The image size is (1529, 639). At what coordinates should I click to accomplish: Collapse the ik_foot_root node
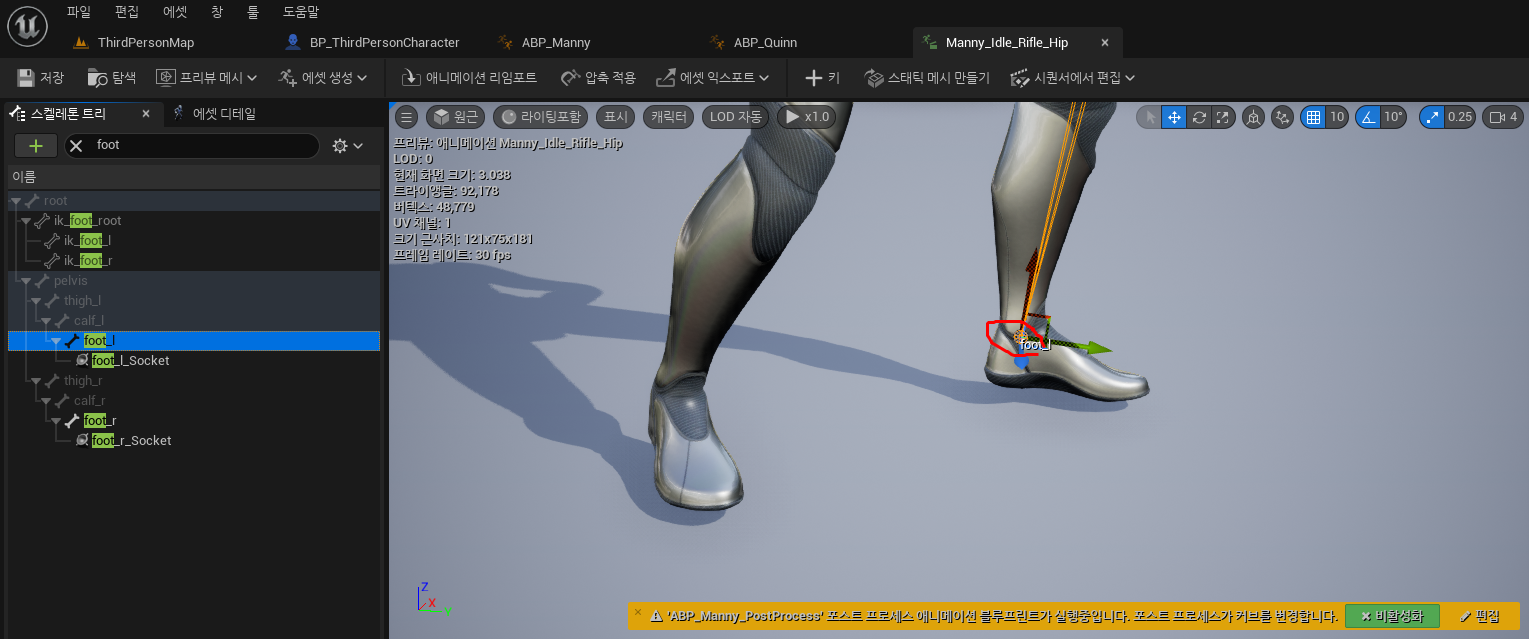coord(27,221)
